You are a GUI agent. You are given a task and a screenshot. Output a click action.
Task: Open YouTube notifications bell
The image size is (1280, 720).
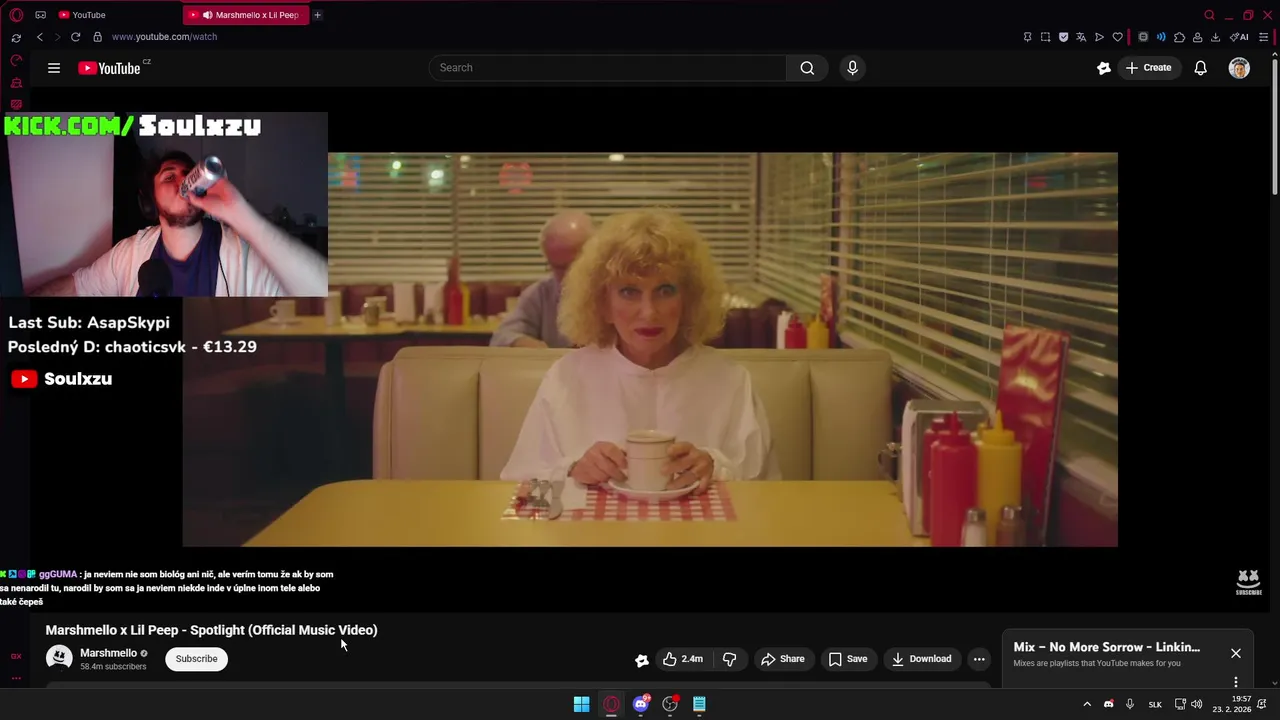point(1201,68)
